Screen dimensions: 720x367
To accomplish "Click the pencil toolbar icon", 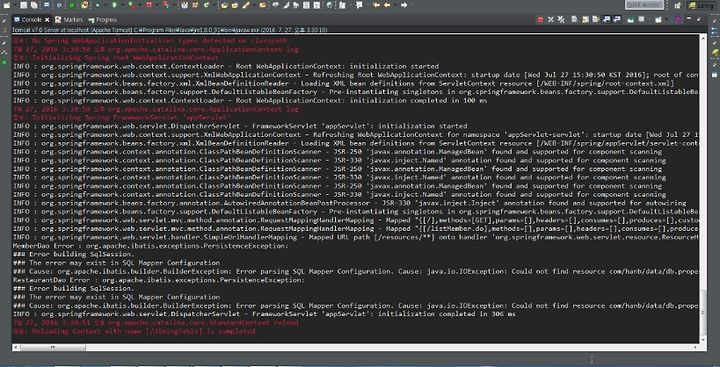I will (245, 5).
